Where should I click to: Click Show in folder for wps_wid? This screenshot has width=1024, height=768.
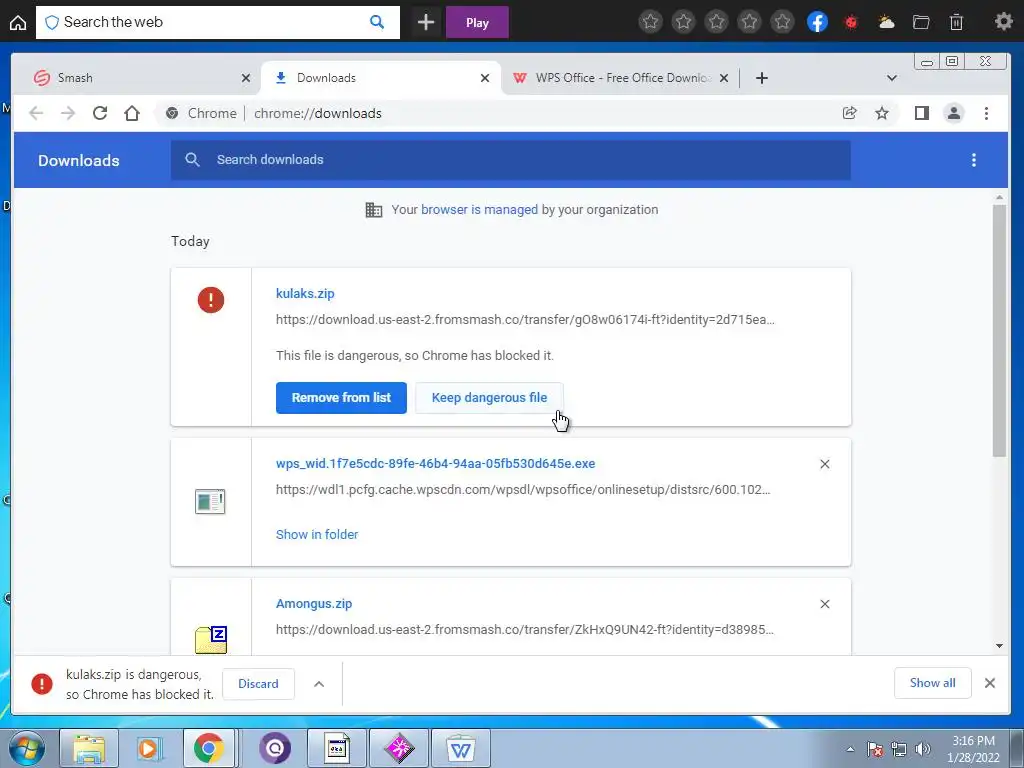(x=317, y=534)
